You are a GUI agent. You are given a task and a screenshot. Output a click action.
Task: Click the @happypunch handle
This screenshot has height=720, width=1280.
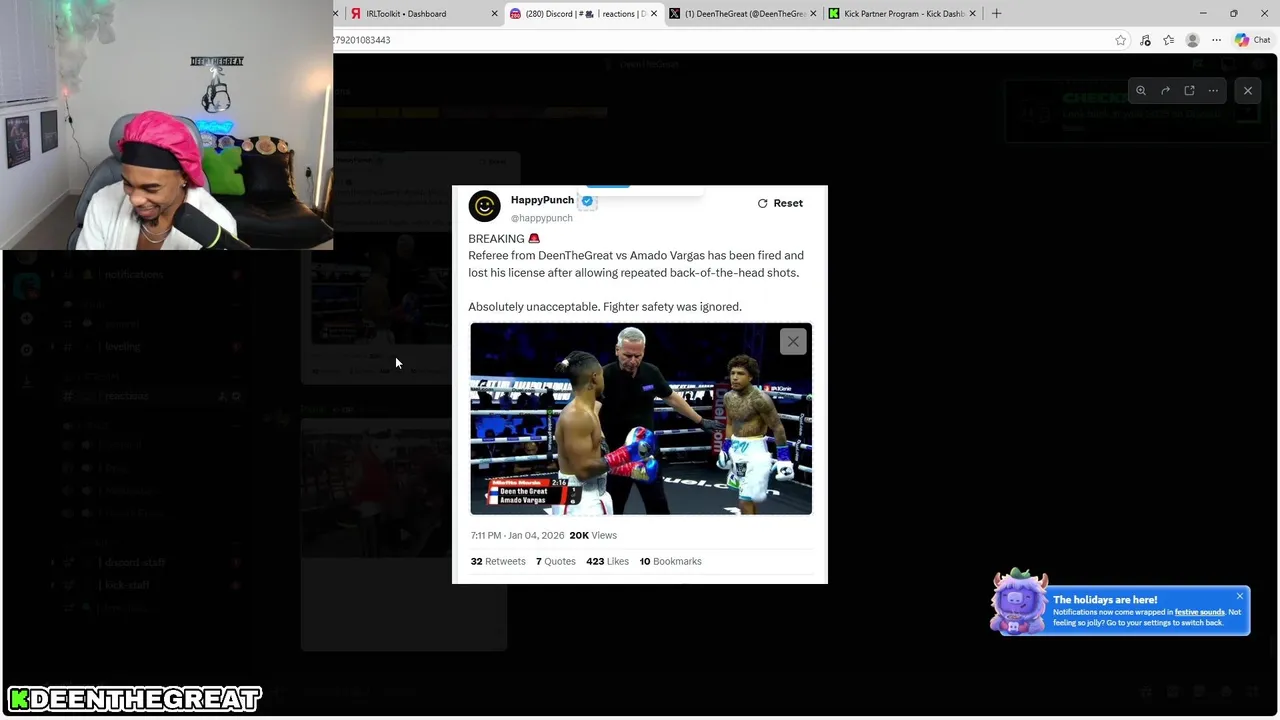(x=541, y=218)
